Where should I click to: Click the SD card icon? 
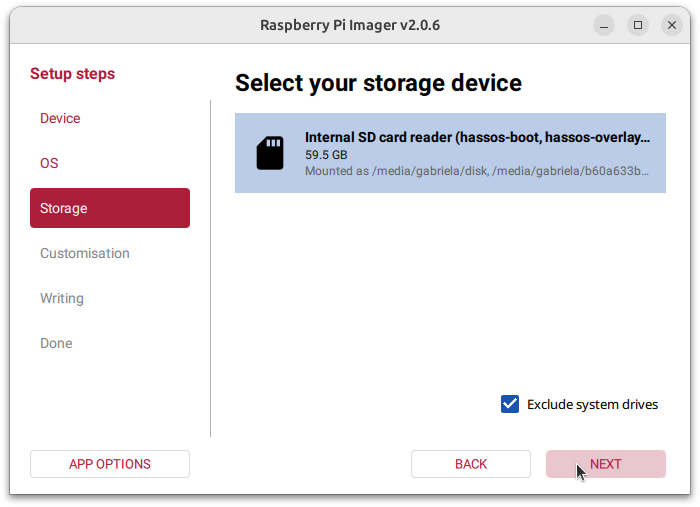[270, 153]
